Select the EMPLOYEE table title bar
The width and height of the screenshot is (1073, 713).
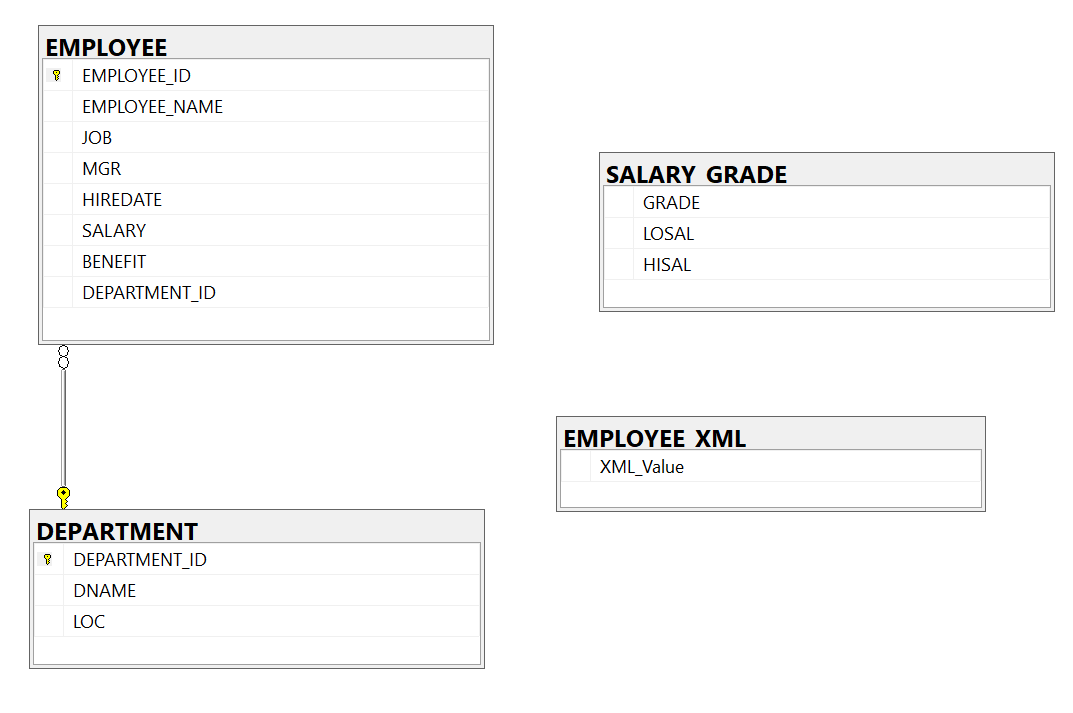266,44
